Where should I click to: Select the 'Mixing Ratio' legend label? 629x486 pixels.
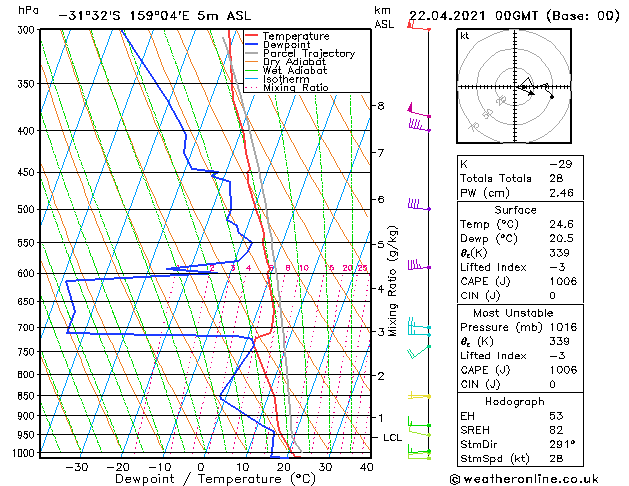(296, 87)
